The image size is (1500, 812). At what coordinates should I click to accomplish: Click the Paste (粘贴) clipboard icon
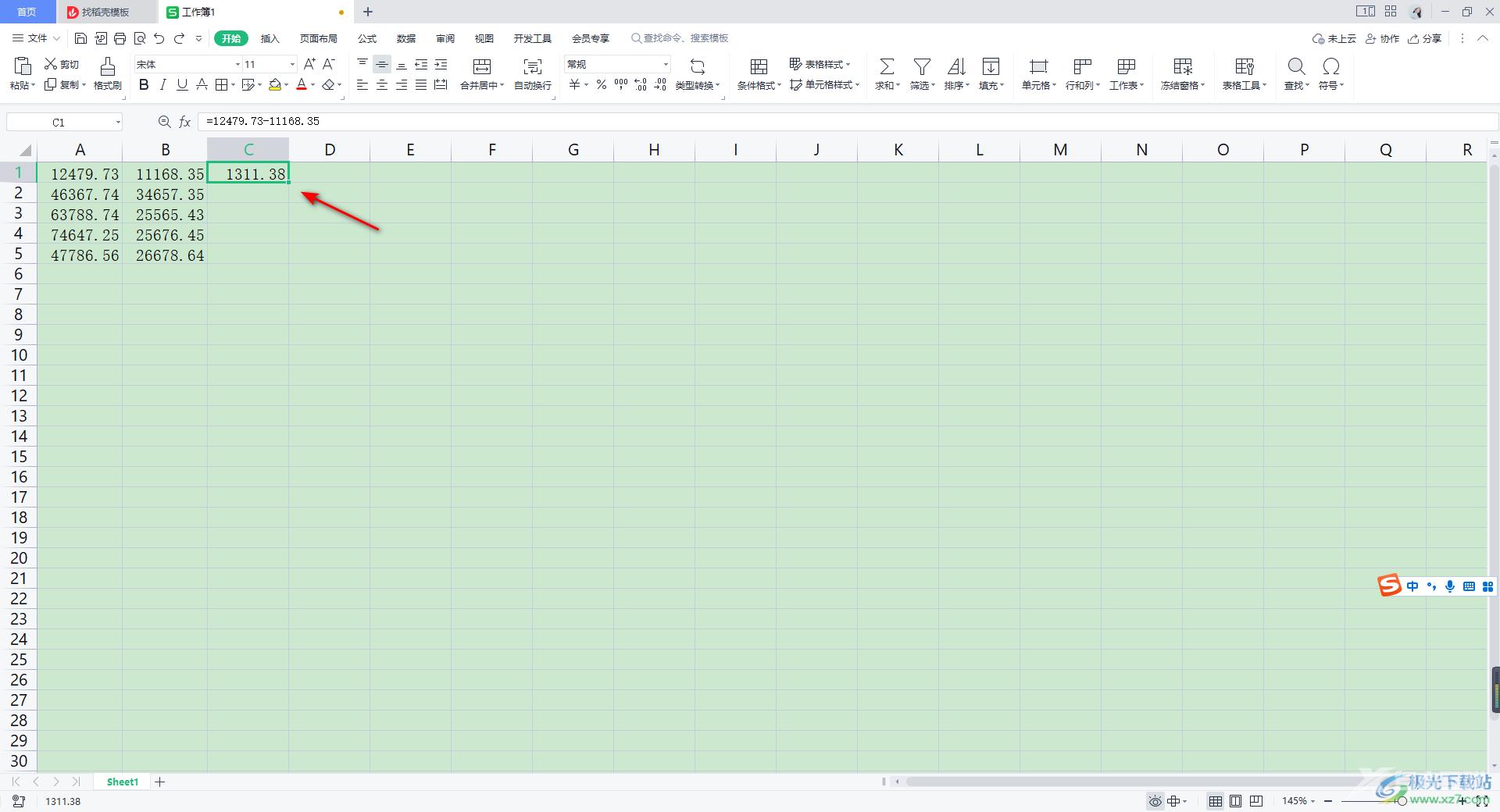point(23,66)
